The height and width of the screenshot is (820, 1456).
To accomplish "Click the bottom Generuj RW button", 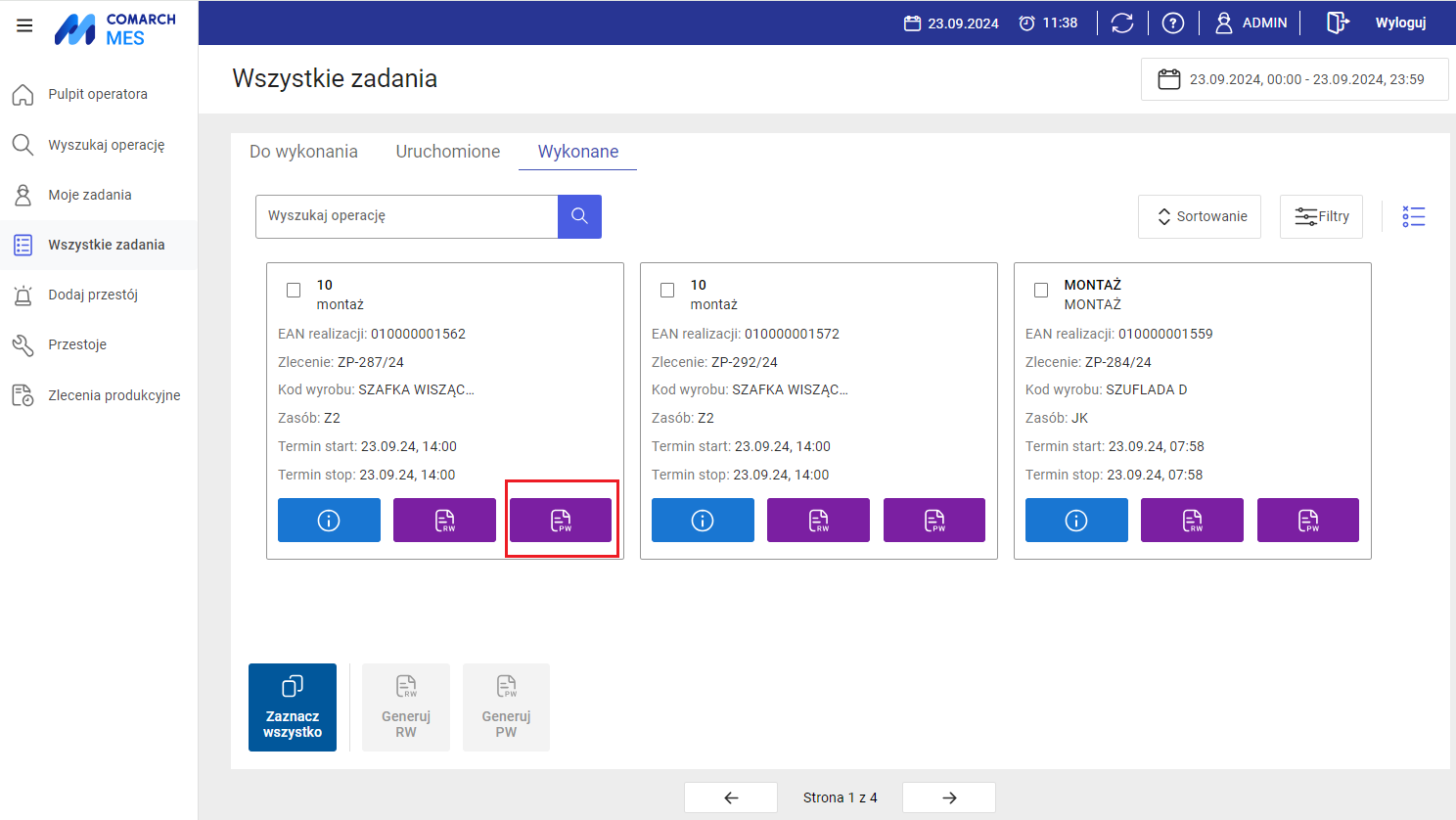I will tap(406, 707).
